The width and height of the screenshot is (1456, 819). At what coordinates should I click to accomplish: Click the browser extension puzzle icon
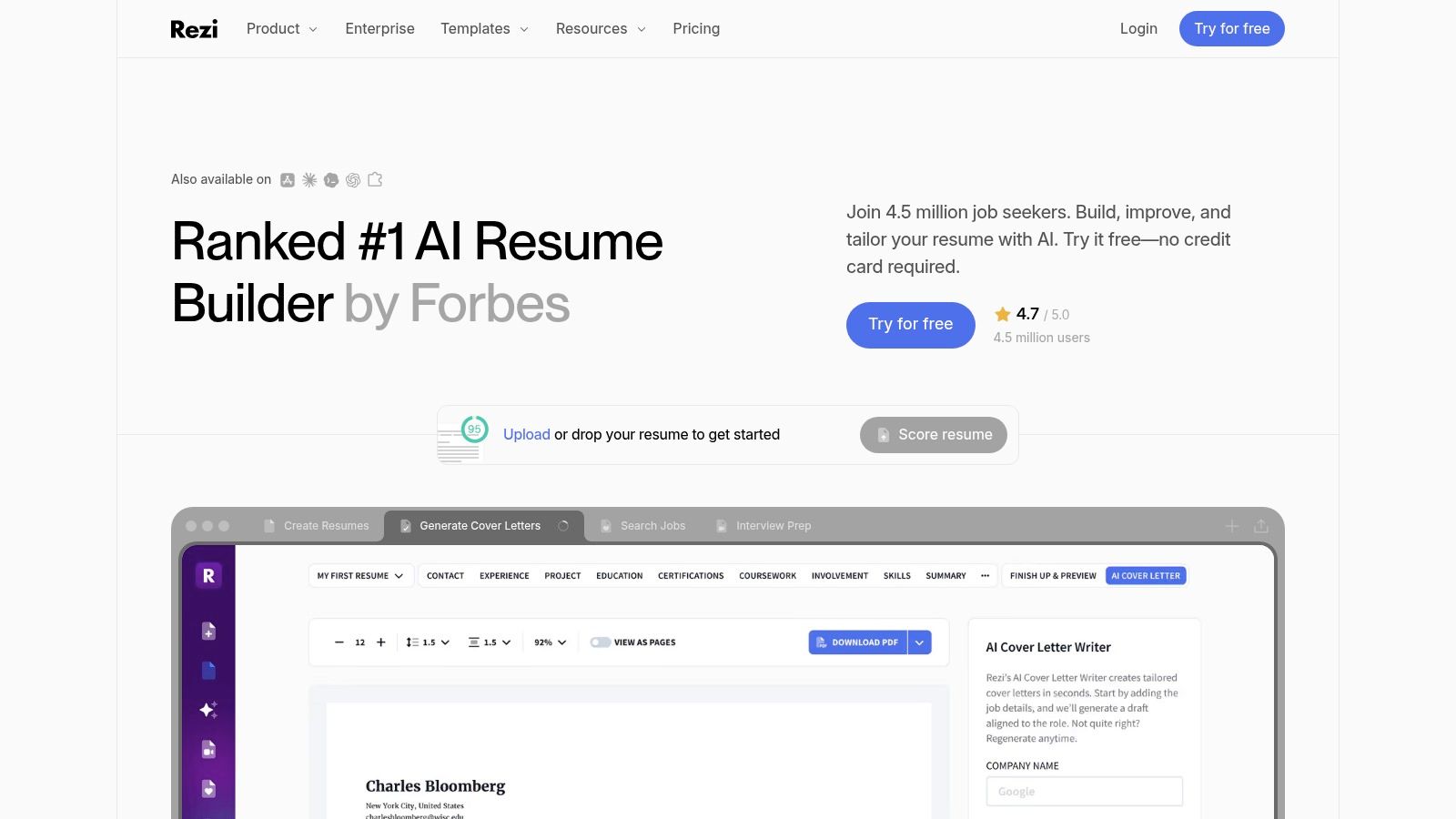tap(375, 180)
